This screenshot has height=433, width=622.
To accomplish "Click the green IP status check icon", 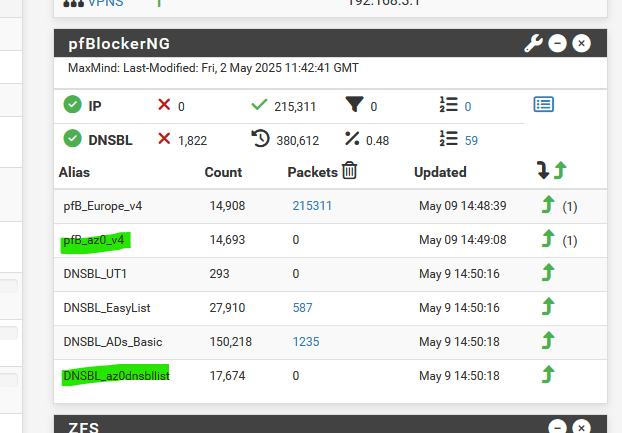I will (73, 105).
